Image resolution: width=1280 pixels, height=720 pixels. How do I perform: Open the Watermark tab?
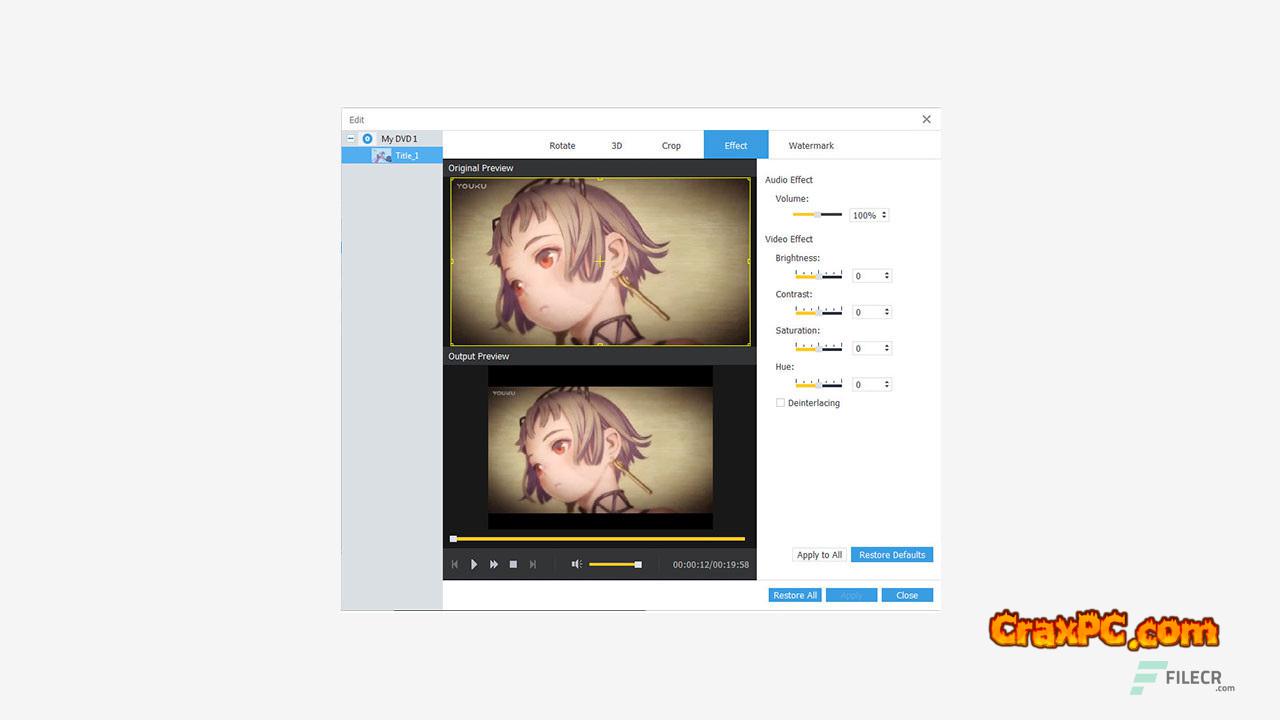811,145
